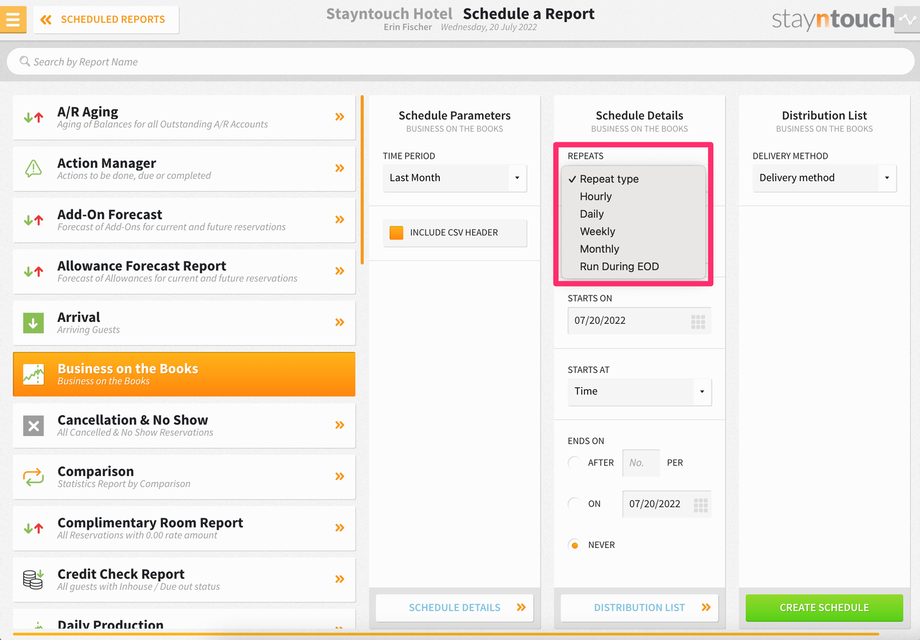Expand Cancellation & No Show chevron
Screen dimensions: 920x640
pos(339,425)
